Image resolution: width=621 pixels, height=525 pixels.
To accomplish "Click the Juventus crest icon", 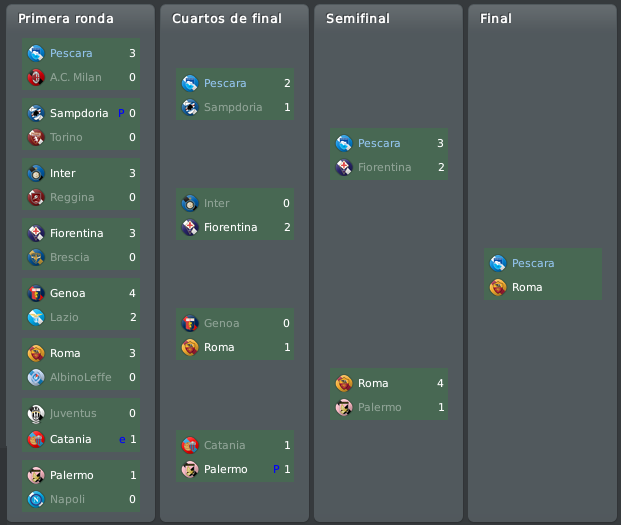I will (36, 414).
